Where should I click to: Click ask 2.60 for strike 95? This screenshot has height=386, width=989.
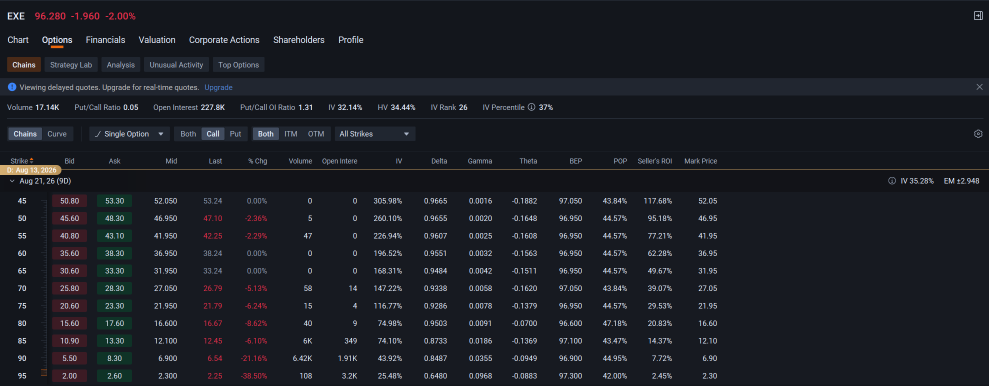[x=114, y=375]
